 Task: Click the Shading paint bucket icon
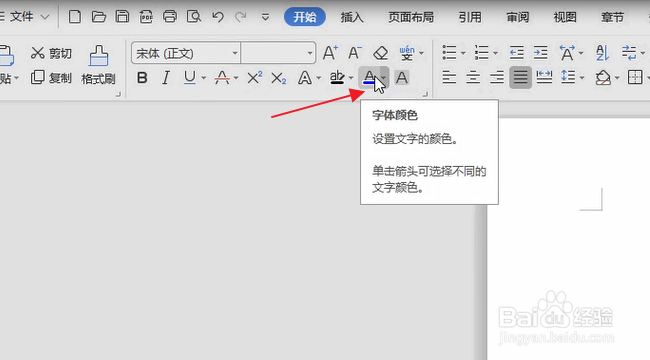click(x=603, y=78)
